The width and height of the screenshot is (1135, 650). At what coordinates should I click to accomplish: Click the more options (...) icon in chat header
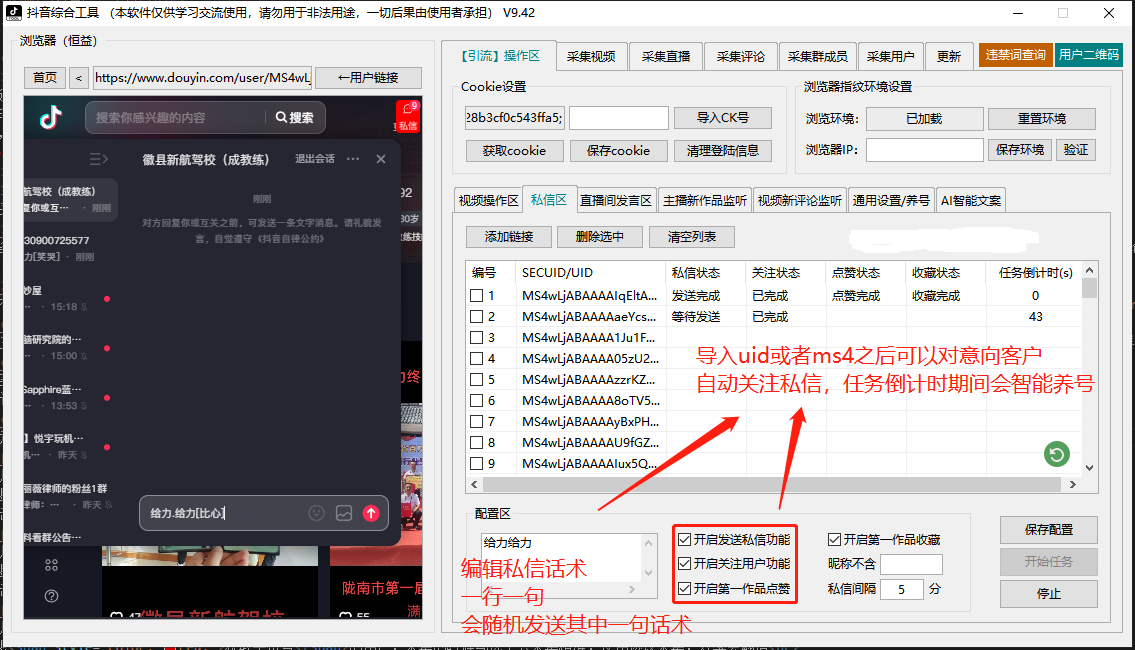(354, 159)
